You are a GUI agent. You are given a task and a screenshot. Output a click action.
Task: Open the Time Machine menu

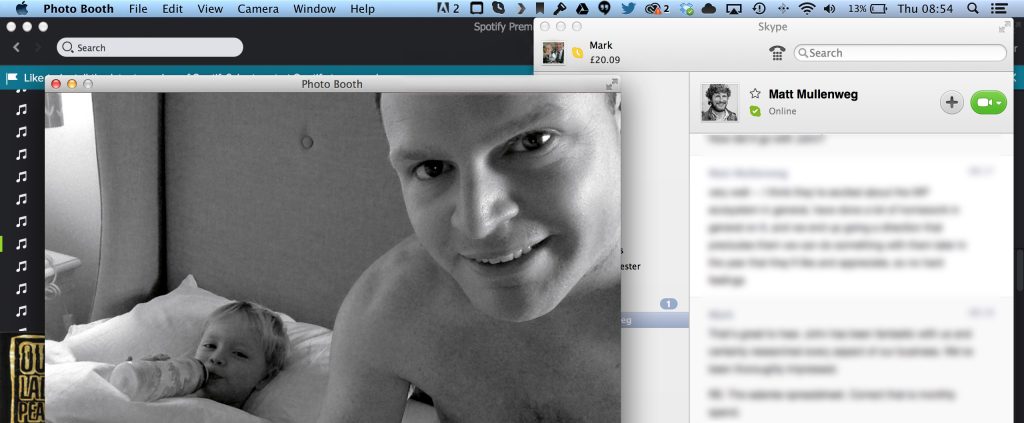point(759,8)
